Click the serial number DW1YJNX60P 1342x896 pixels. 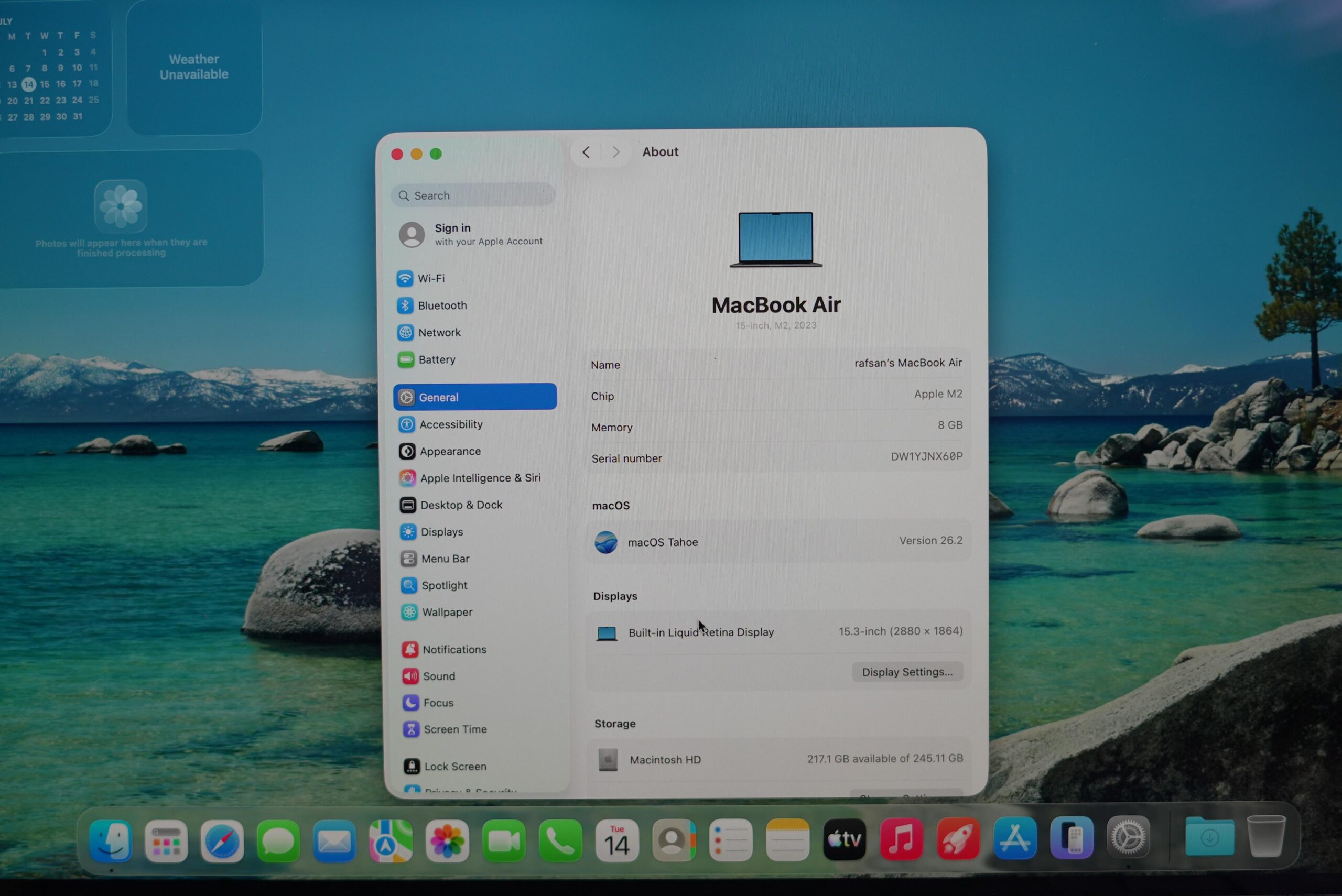tap(926, 456)
